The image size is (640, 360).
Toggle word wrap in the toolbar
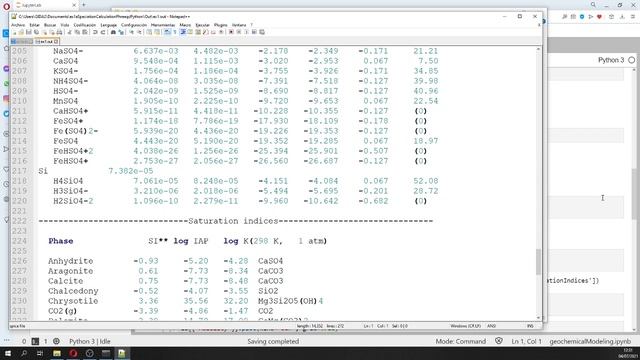click(167, 32)
